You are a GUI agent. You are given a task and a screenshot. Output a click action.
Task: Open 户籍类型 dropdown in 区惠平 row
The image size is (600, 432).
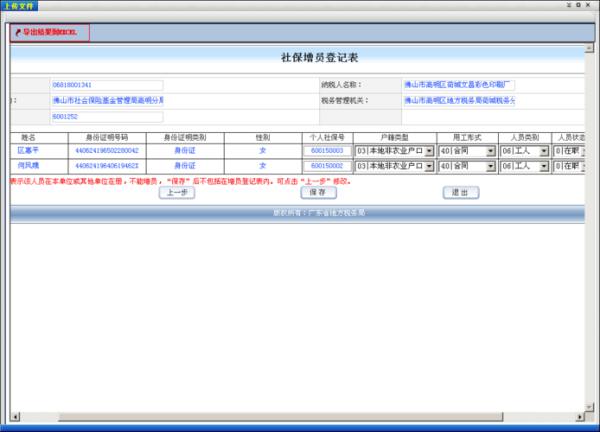coord(429,151)
